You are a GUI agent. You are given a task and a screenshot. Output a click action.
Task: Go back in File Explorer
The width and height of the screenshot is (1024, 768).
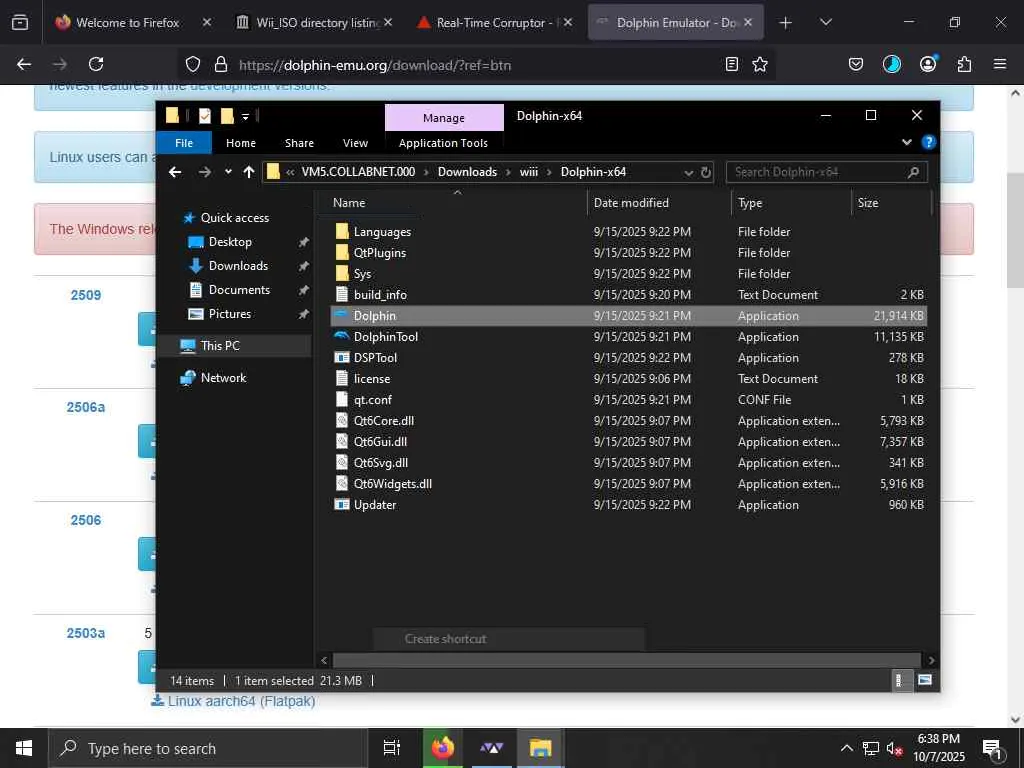[x=175, y=172]
